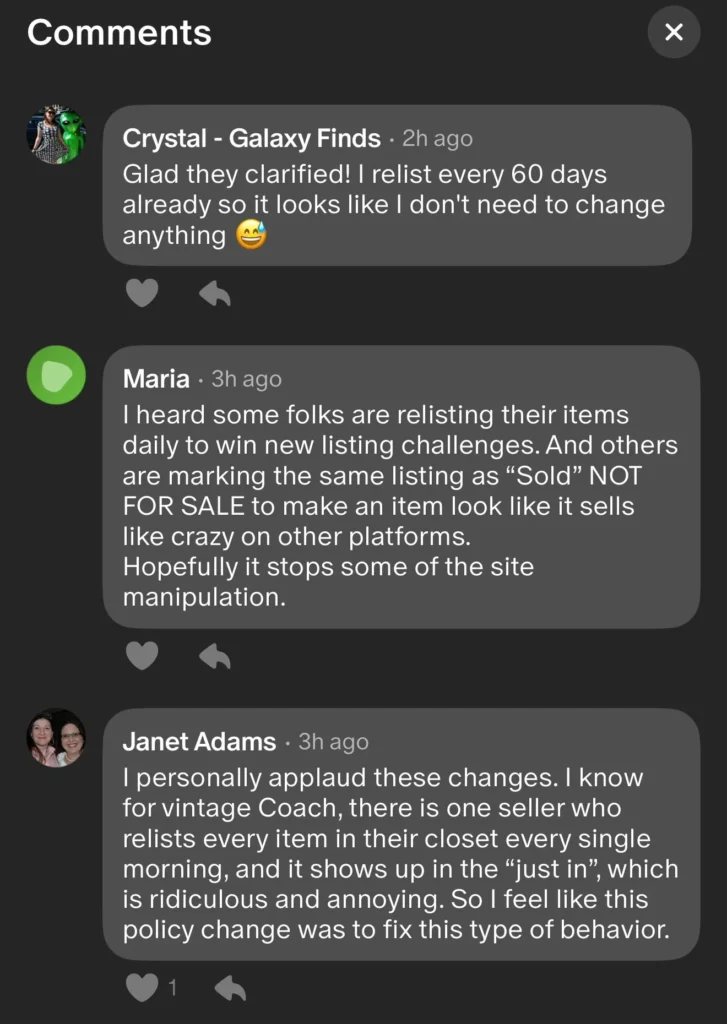727x1024 pixels.
Task: View the like count on Janet's comment
Action: pyautogui.click(x=172, y=988)
